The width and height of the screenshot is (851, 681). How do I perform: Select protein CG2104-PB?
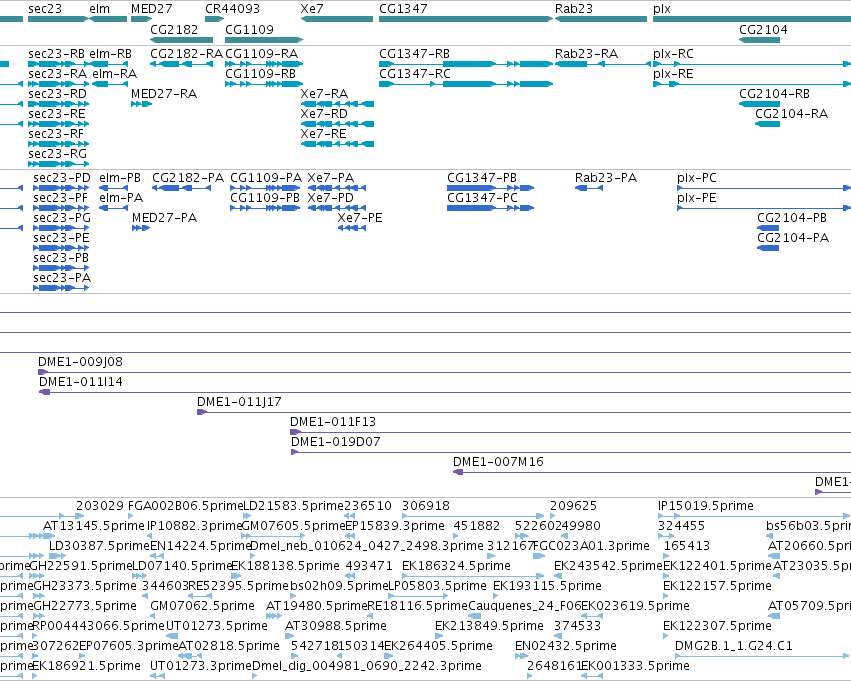(x=792, y=218)
